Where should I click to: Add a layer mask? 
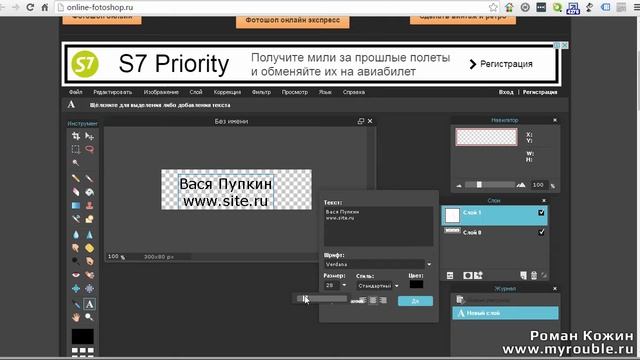tap(468, 276)
